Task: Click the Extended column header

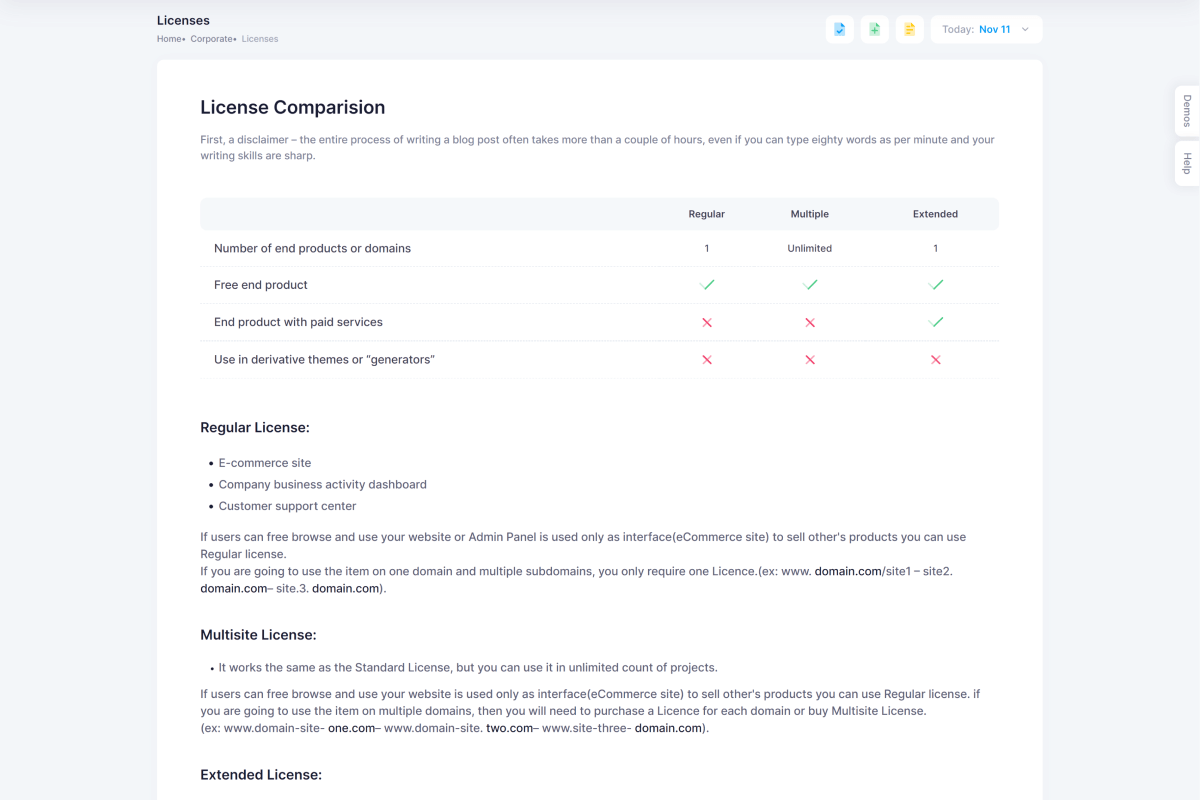Action: (x=935, y=214)
